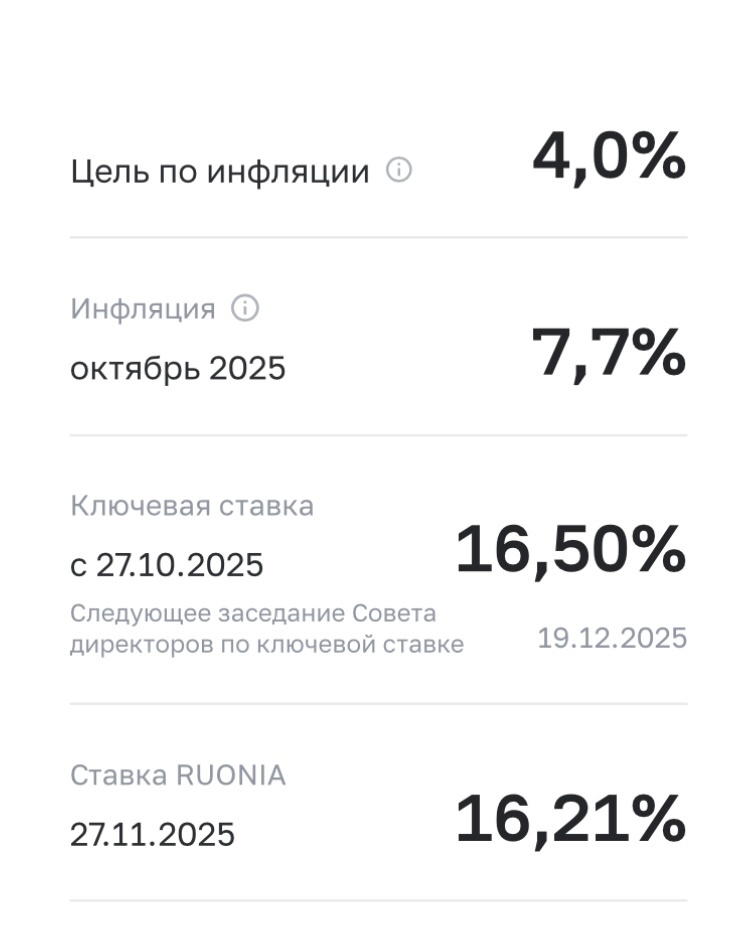This screenshot has height=926, width=753.
Task: Click divider line below next meeting row
Action: (378, 703)
